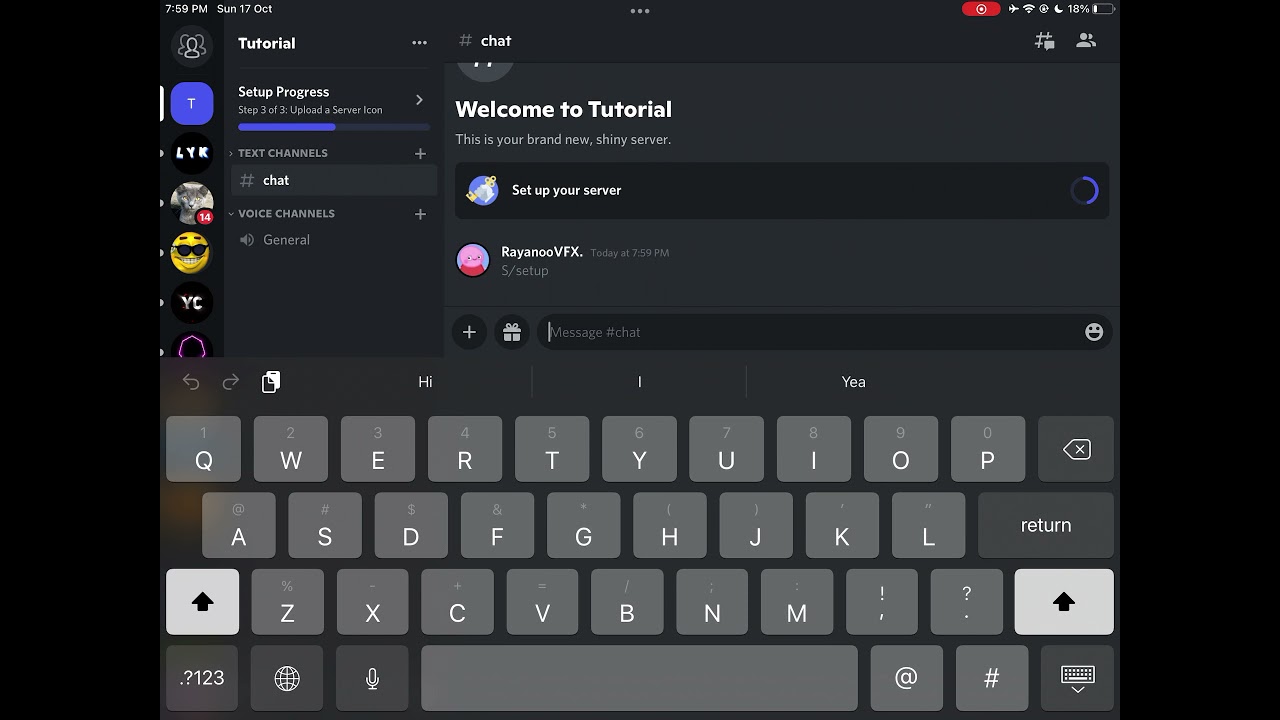This screenshot has width=1280, height=720.
Task: Open Tutorial server options three dots
Action: coord(419,43)
